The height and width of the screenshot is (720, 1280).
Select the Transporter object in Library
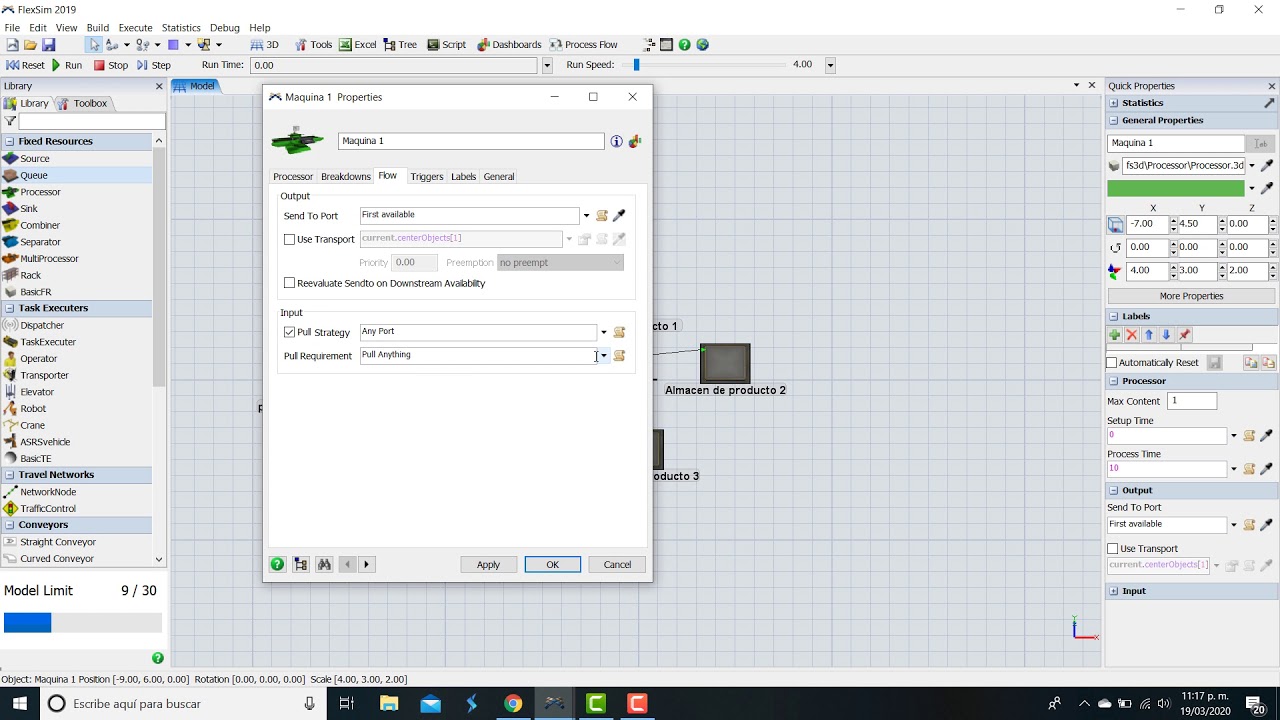(x=44, y=375)
